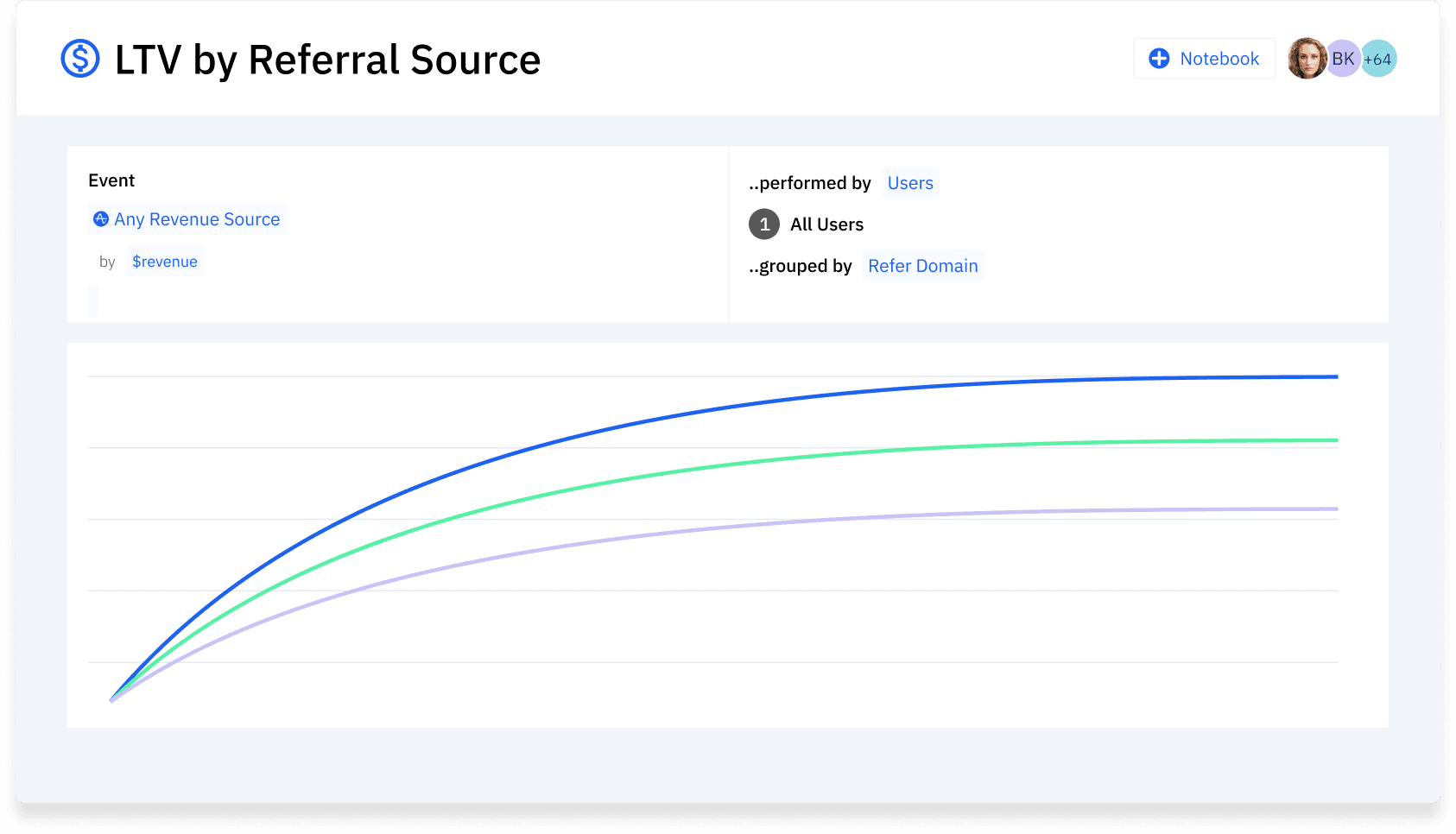Image resolution: width=1456 pixels, height=834 pixels.
Task: Click the waveform event icon before Any Revenue Source
Action: 101,219
